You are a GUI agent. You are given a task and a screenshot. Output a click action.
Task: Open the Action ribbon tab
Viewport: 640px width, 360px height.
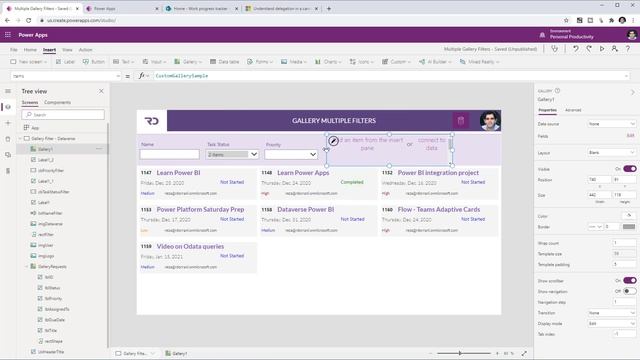(x=85, y=49)
